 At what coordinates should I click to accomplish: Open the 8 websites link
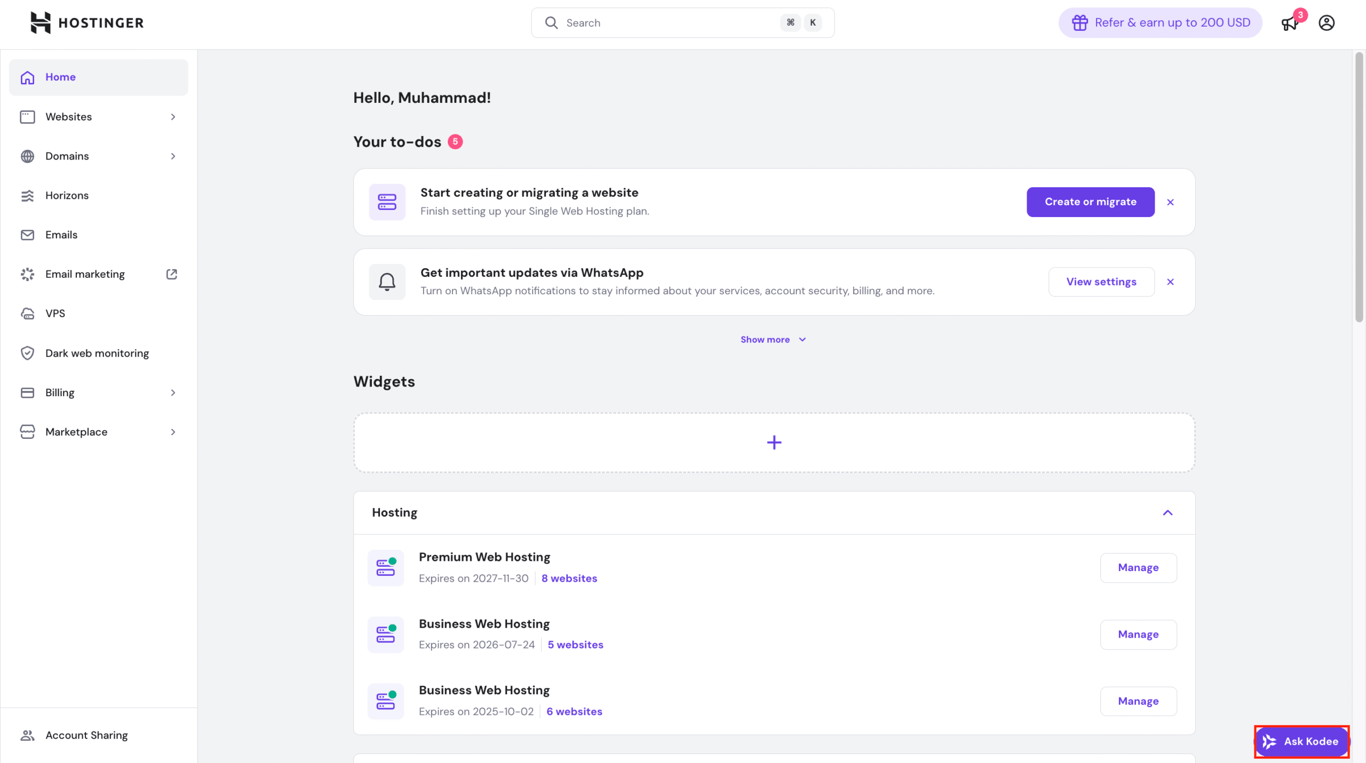569,579
